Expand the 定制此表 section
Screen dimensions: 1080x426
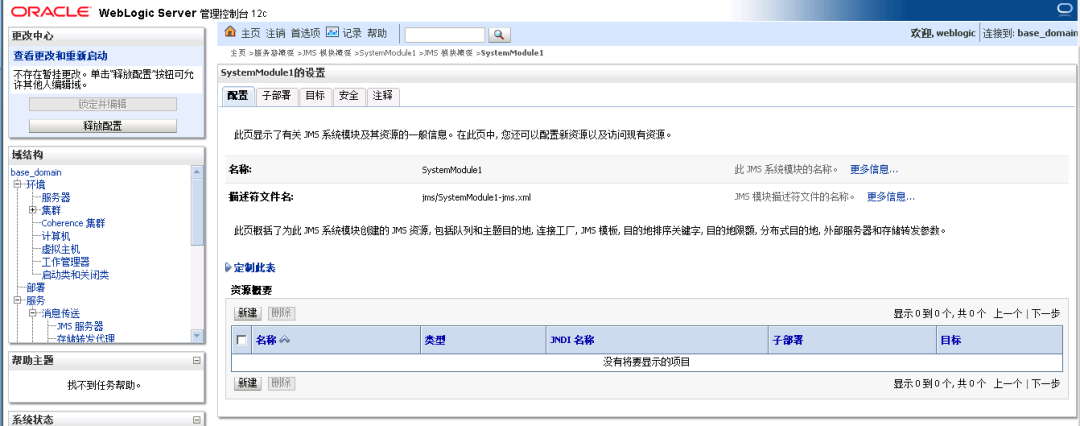click(x=251, y=267)
